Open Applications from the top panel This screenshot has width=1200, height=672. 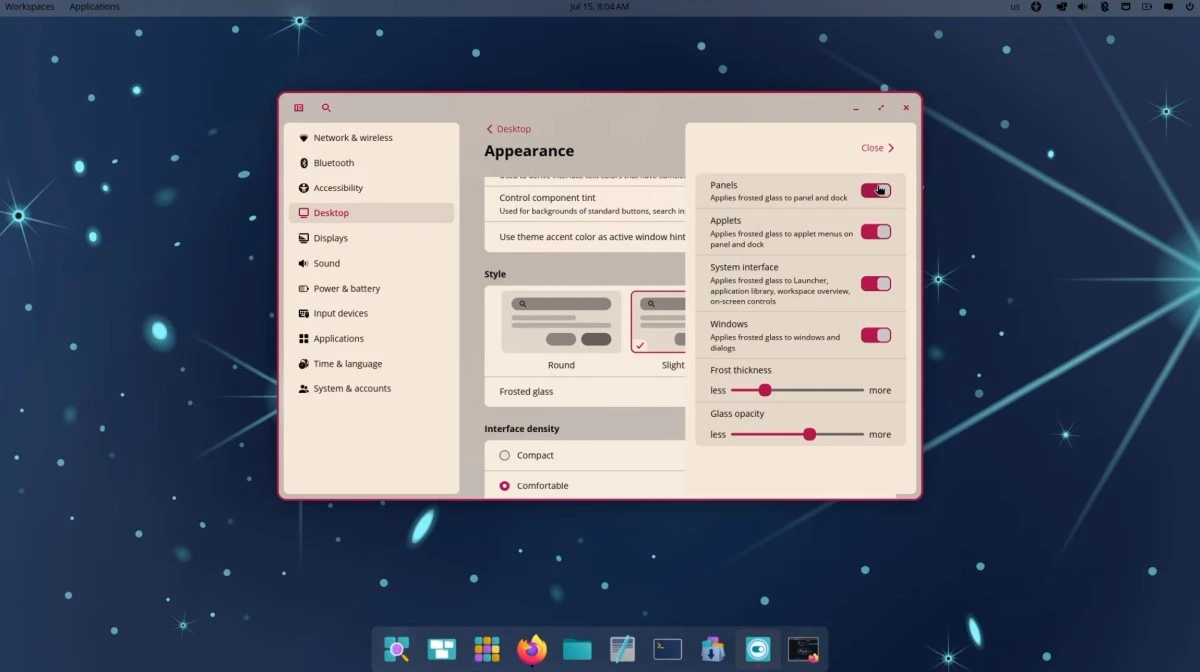click(x=94, y=7)
